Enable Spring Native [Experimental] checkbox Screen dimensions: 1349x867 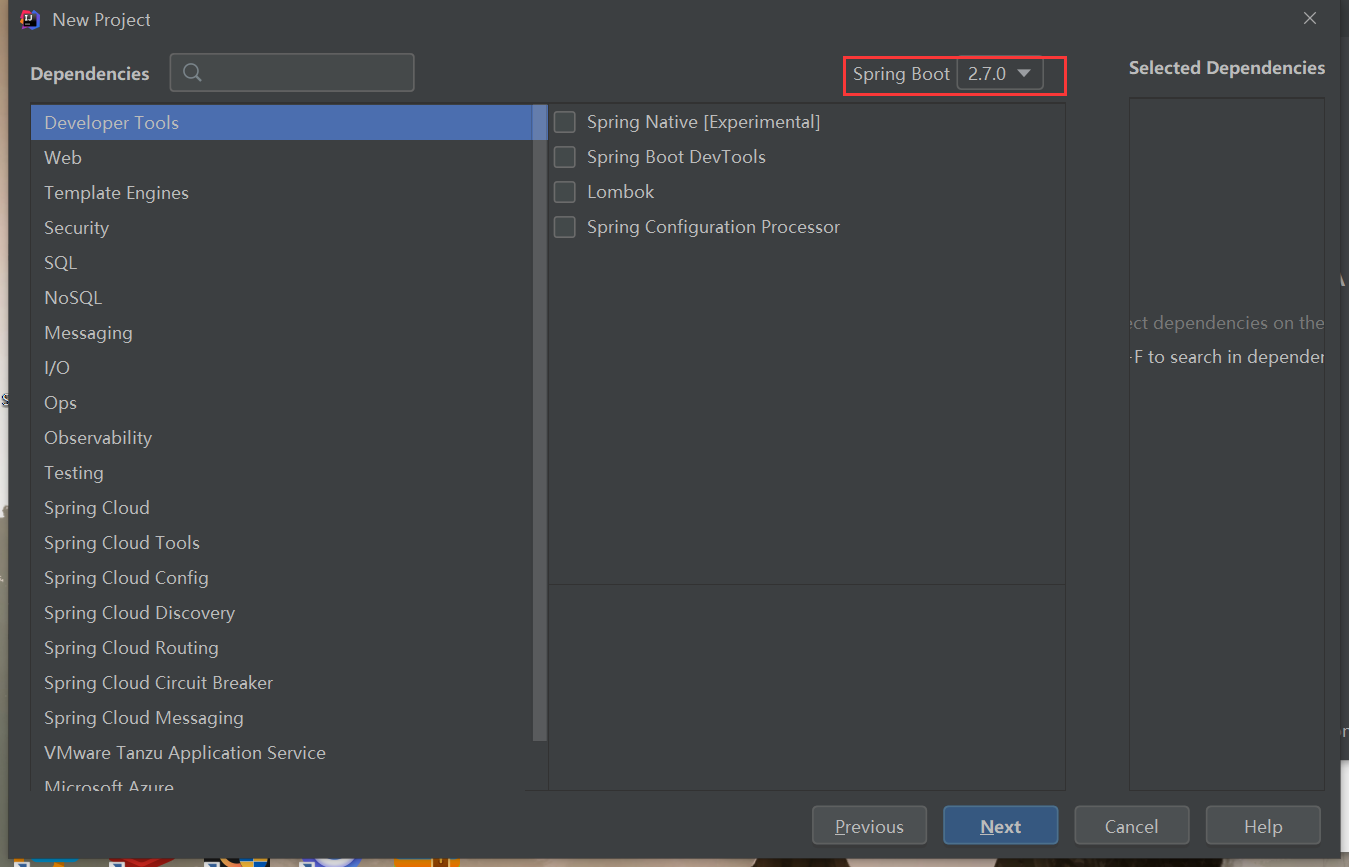click(x=565, y=122)
